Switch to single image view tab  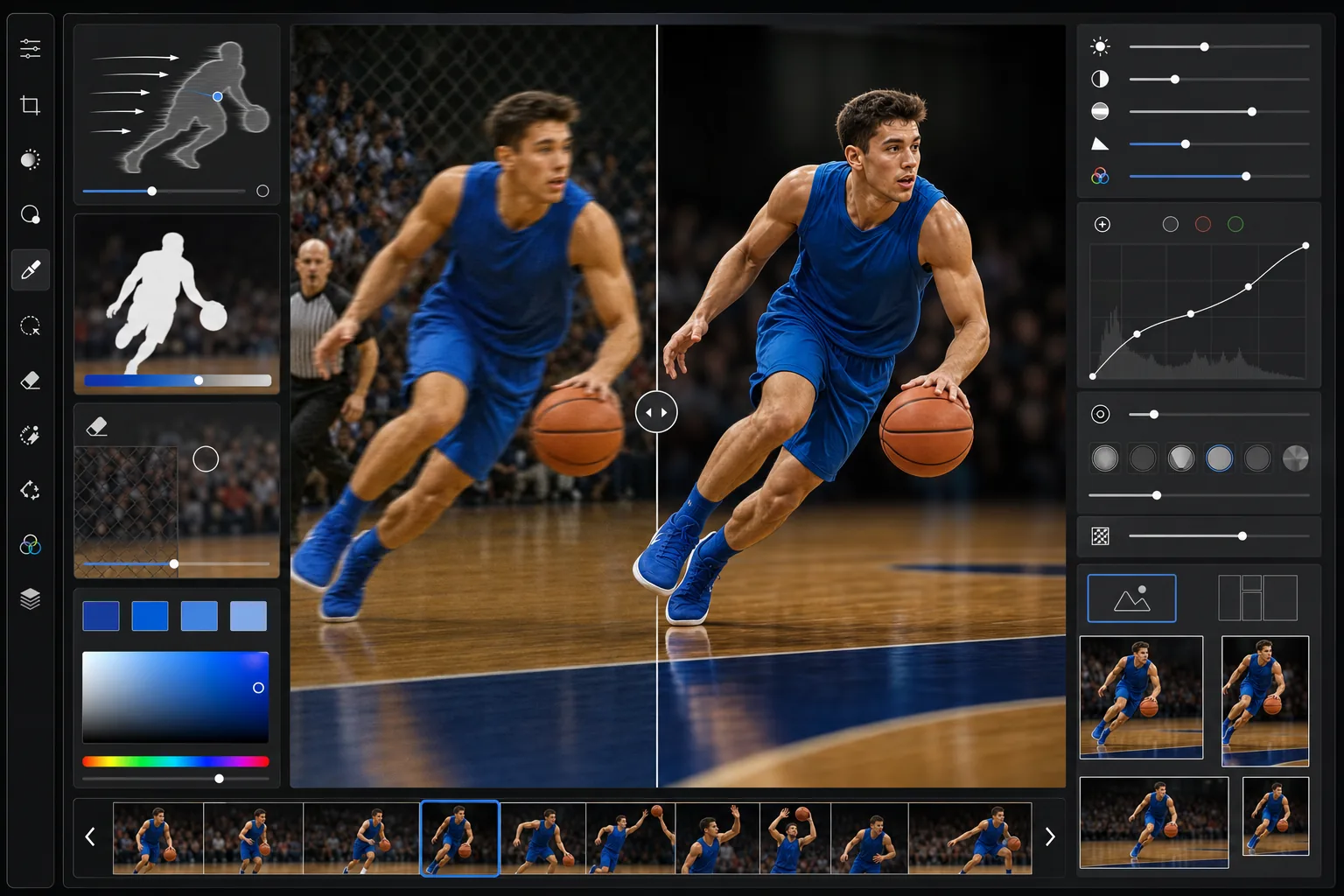[x=1131, y=598]
